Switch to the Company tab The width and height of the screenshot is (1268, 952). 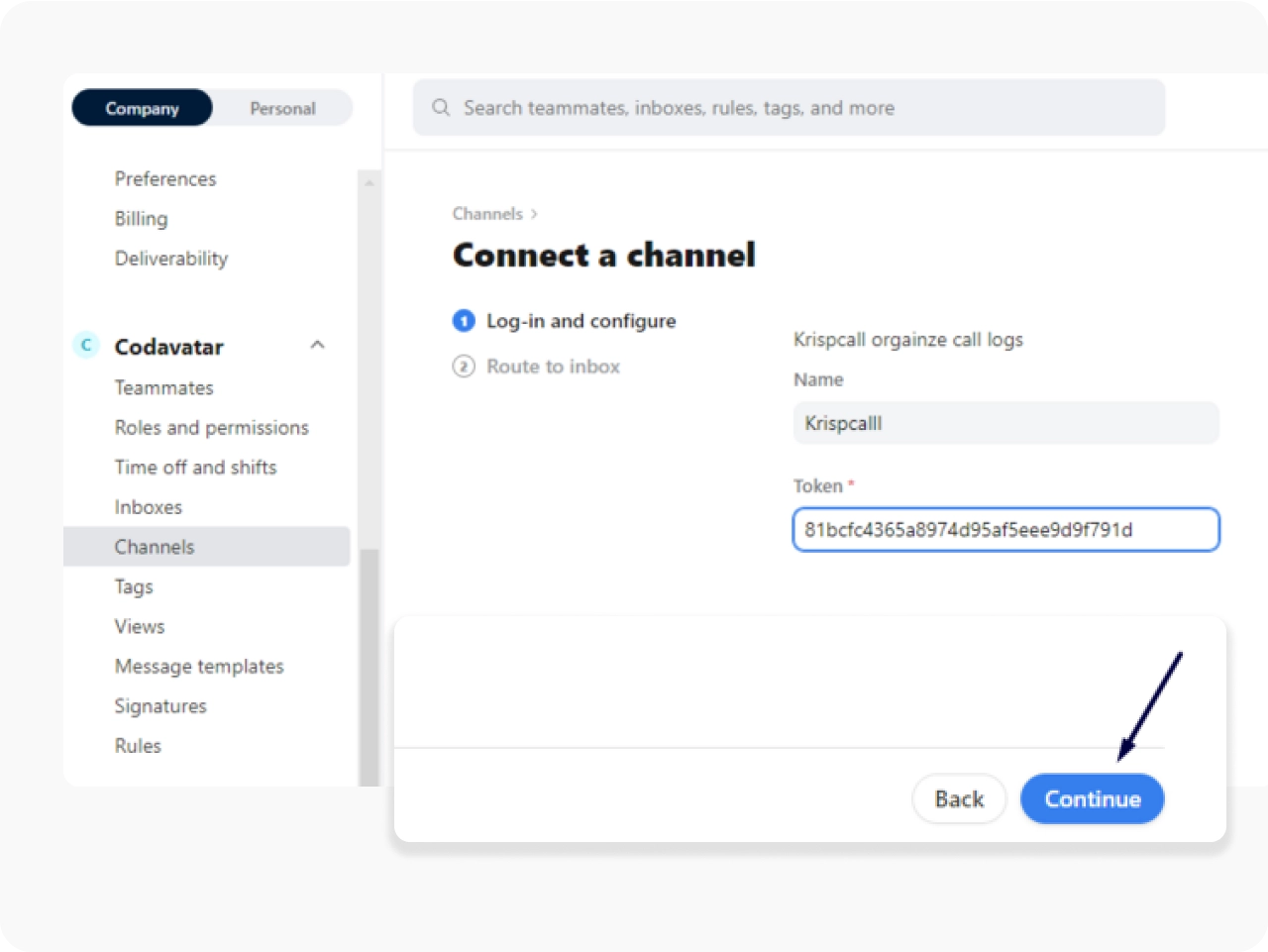[142, 108]
